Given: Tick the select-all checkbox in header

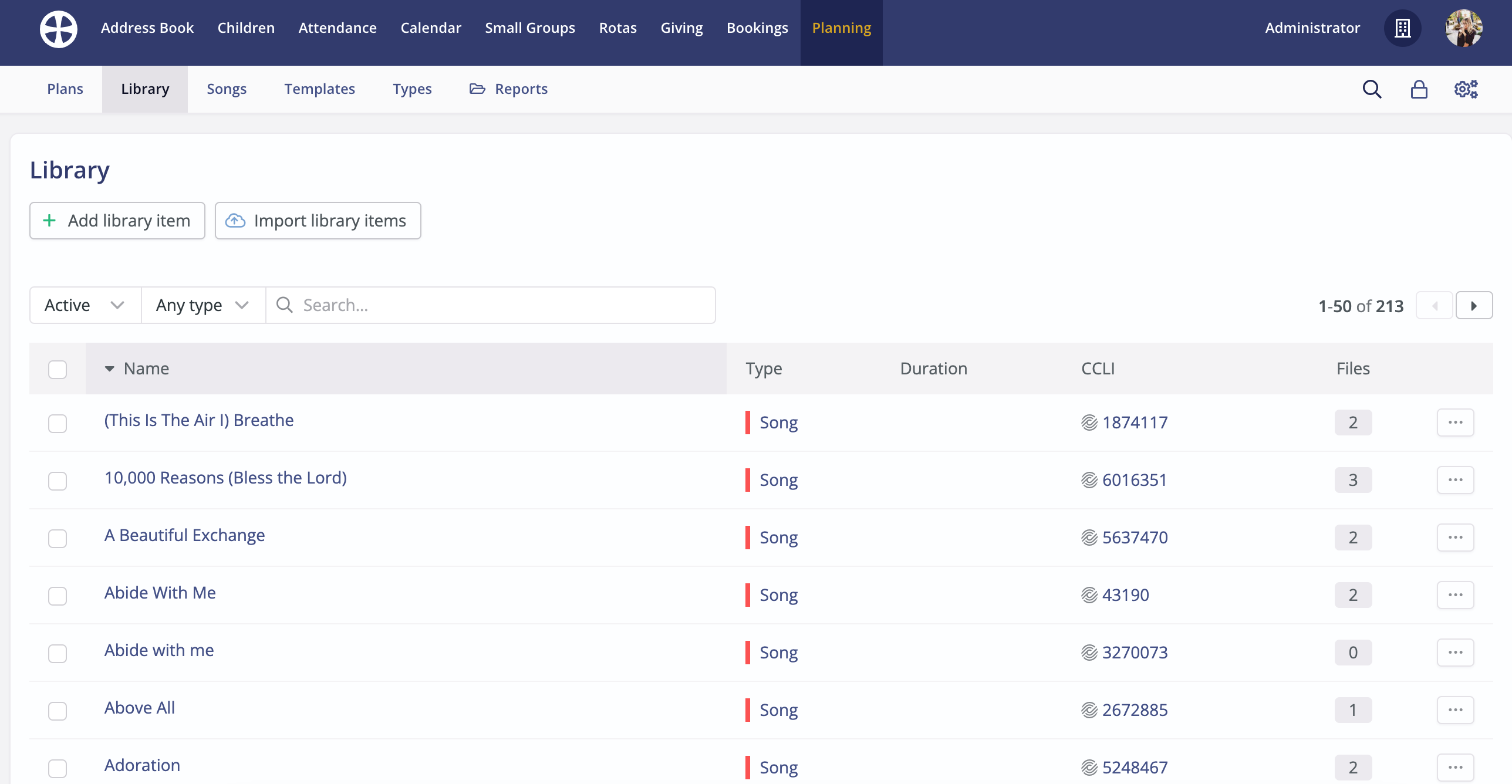Looking at the screenshot, I should click(58, 370).
